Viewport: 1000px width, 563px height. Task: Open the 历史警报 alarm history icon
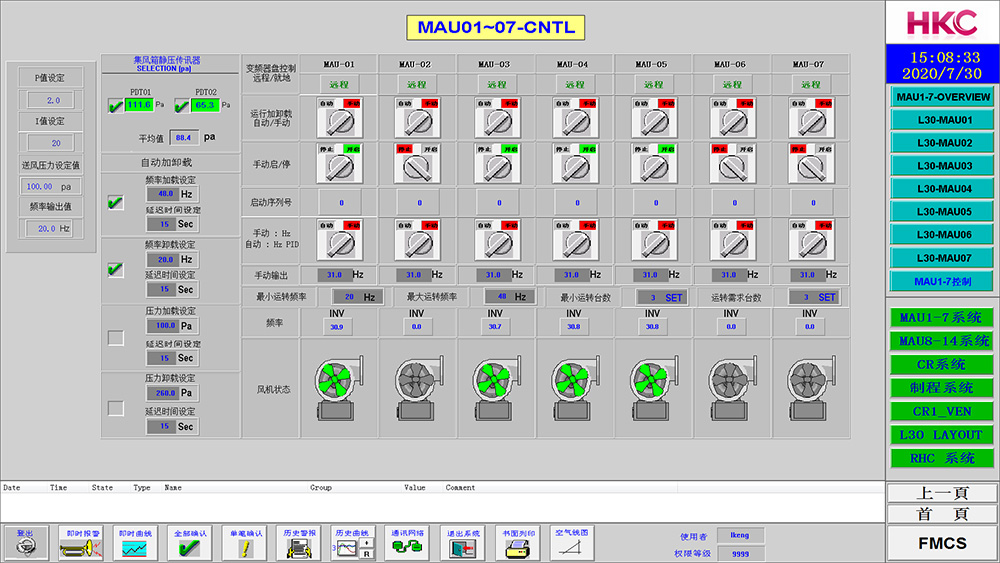tap(300, 543)
